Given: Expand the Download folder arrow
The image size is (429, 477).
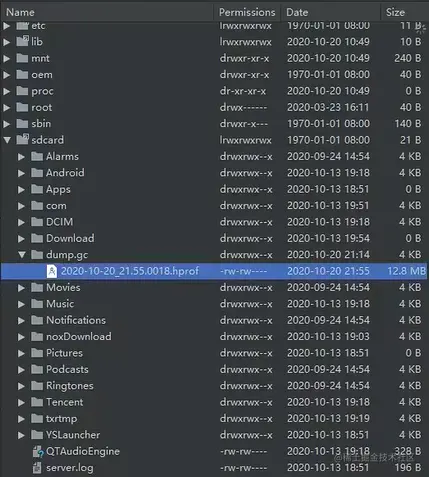Looking at the screenshot, I should [21, 238].
